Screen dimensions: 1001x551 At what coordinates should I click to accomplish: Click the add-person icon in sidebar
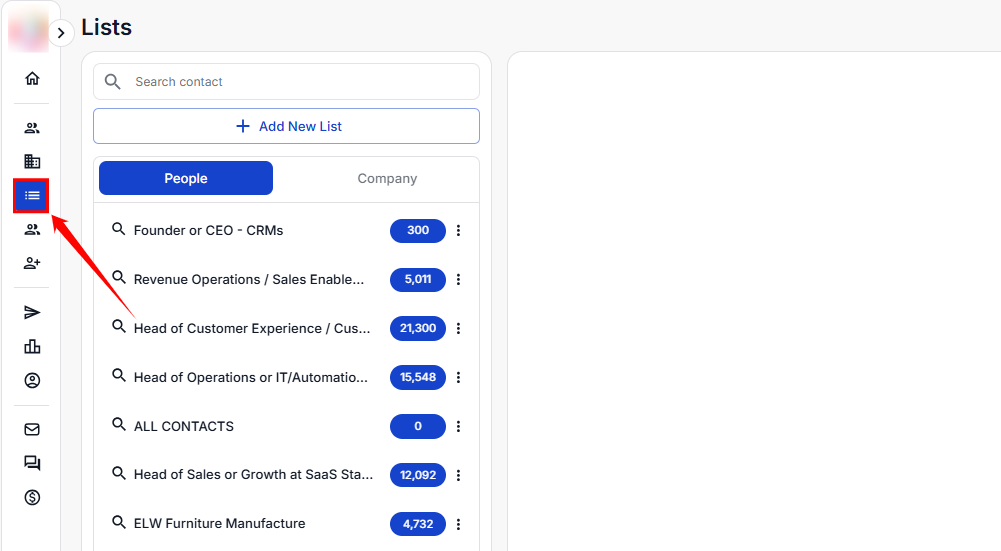tap(32, 263)
